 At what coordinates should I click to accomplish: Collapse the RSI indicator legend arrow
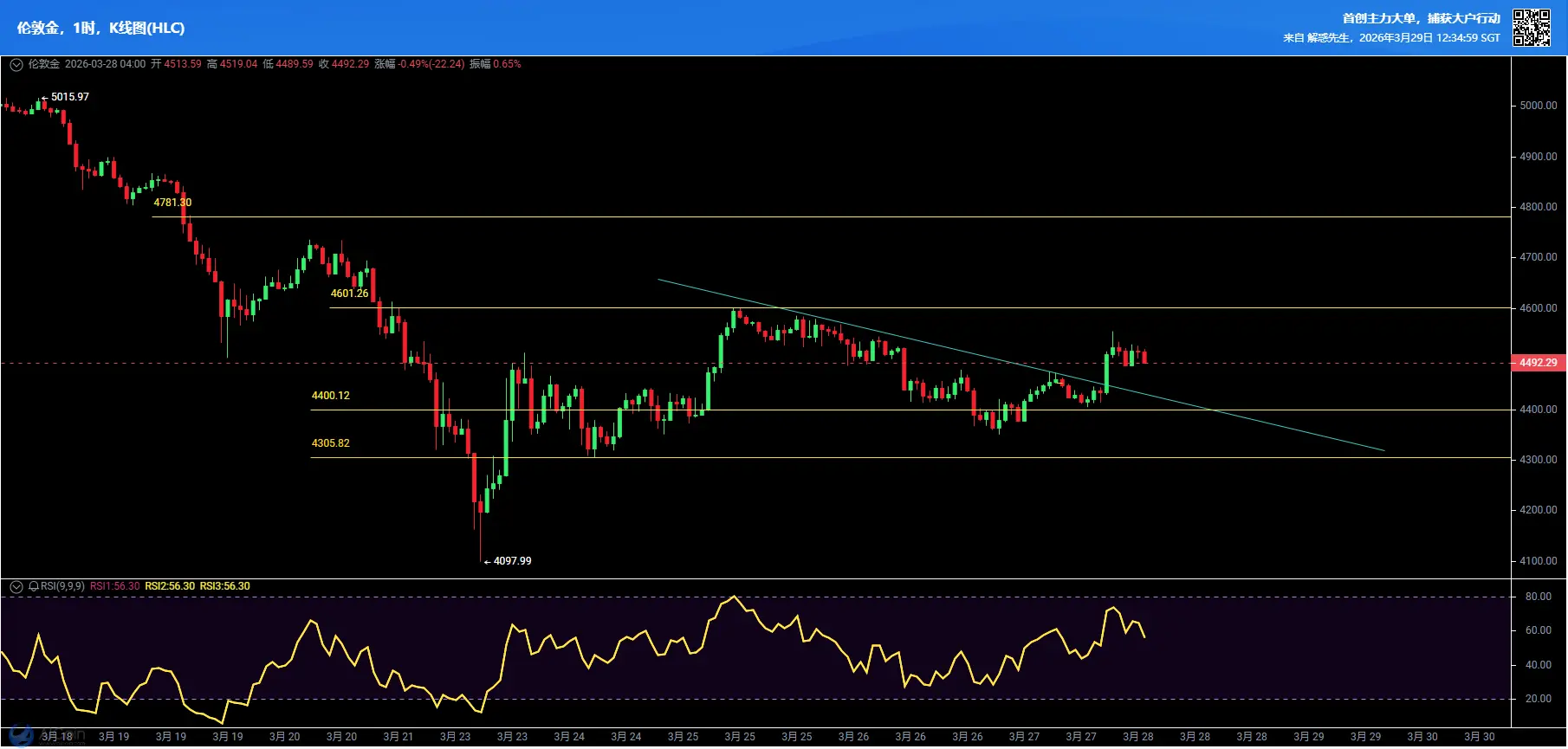16,586
